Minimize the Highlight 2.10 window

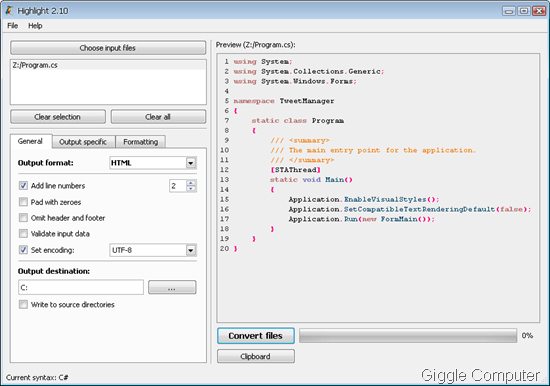[509, 11]
